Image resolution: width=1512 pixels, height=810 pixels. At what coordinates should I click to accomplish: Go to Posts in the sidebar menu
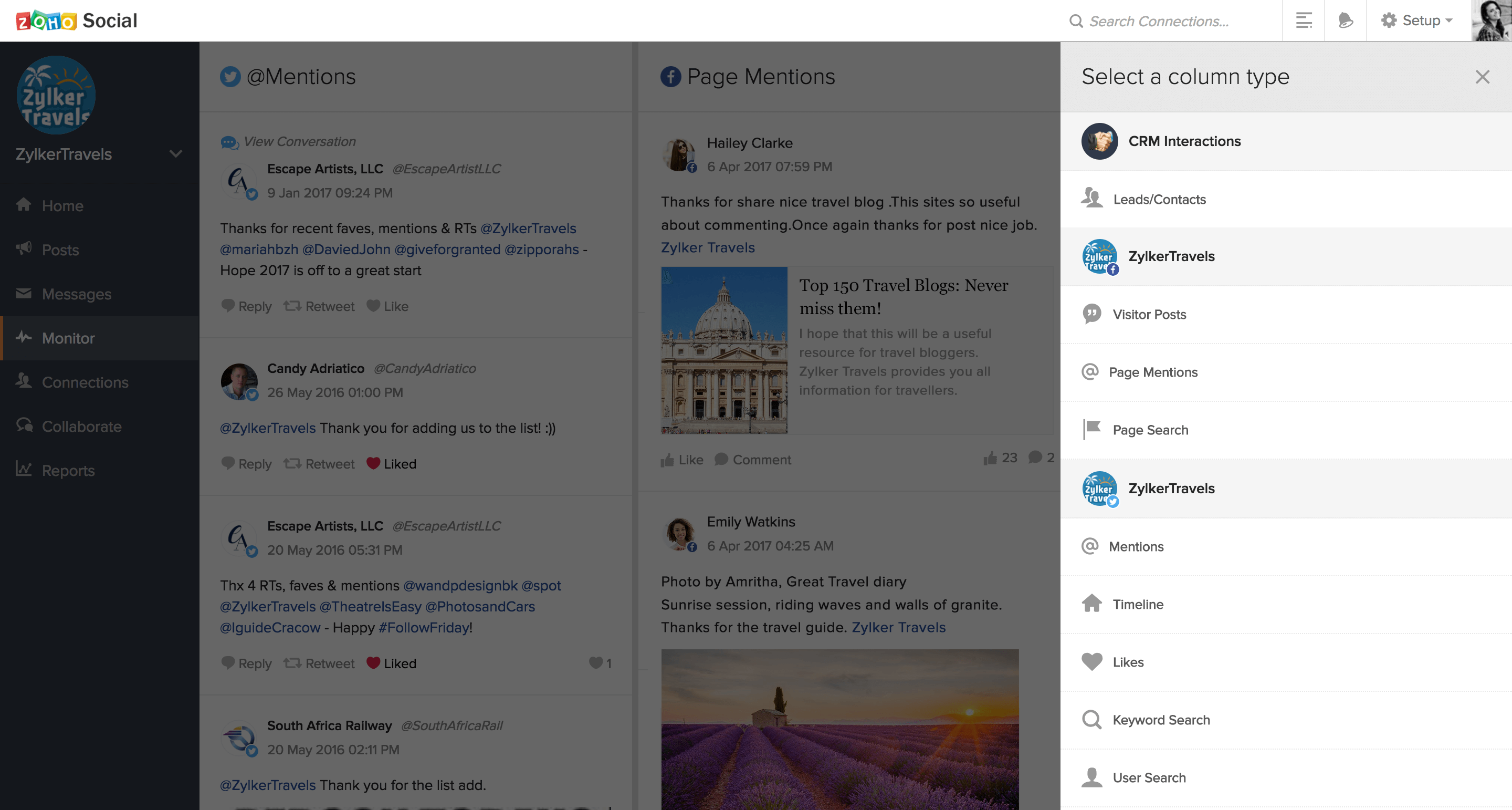(60, 250)
